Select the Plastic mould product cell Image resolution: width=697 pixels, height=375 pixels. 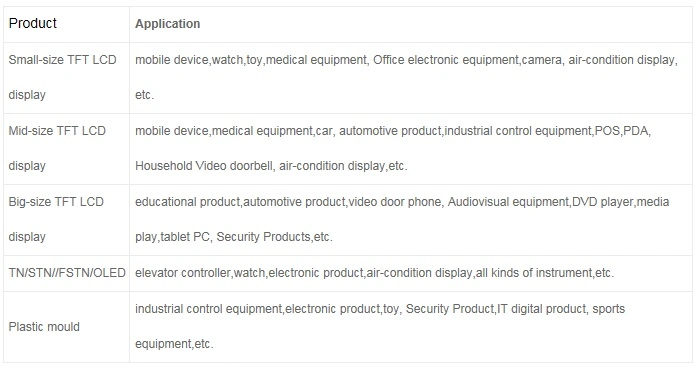[66, 327]
